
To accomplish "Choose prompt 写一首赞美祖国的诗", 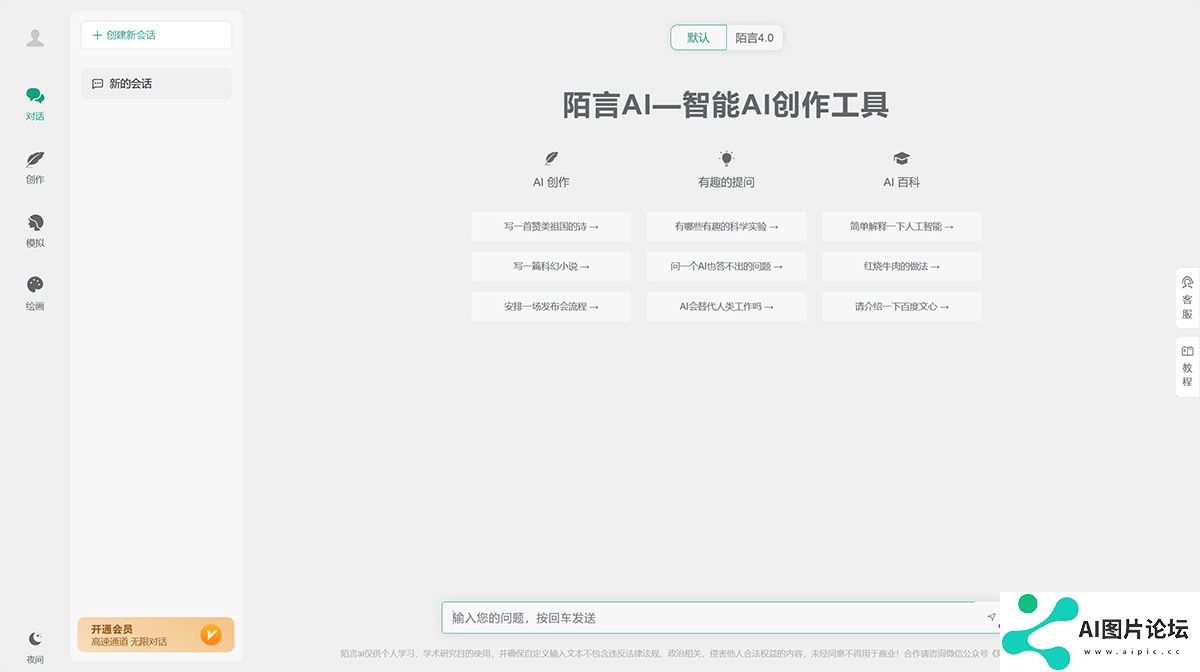I will [551, 227].
